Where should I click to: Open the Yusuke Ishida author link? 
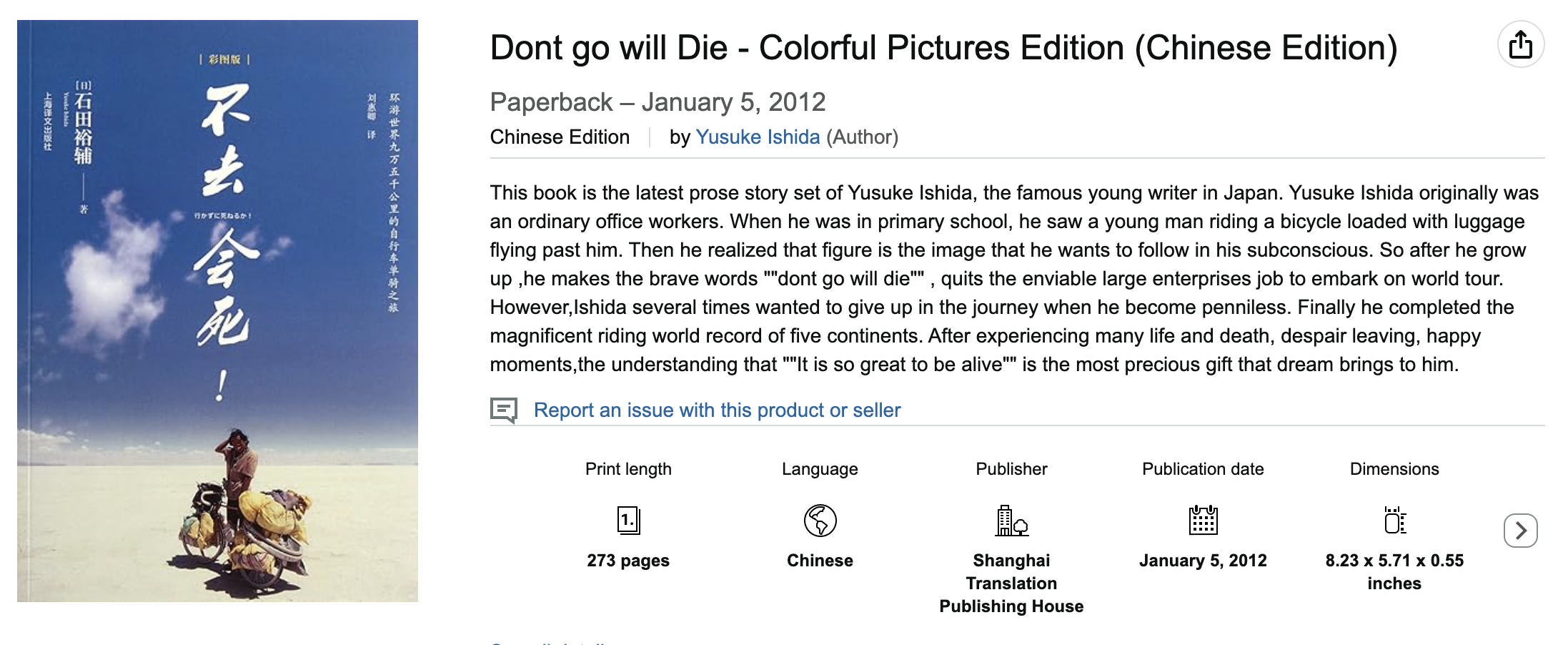(x=758, y=137)
